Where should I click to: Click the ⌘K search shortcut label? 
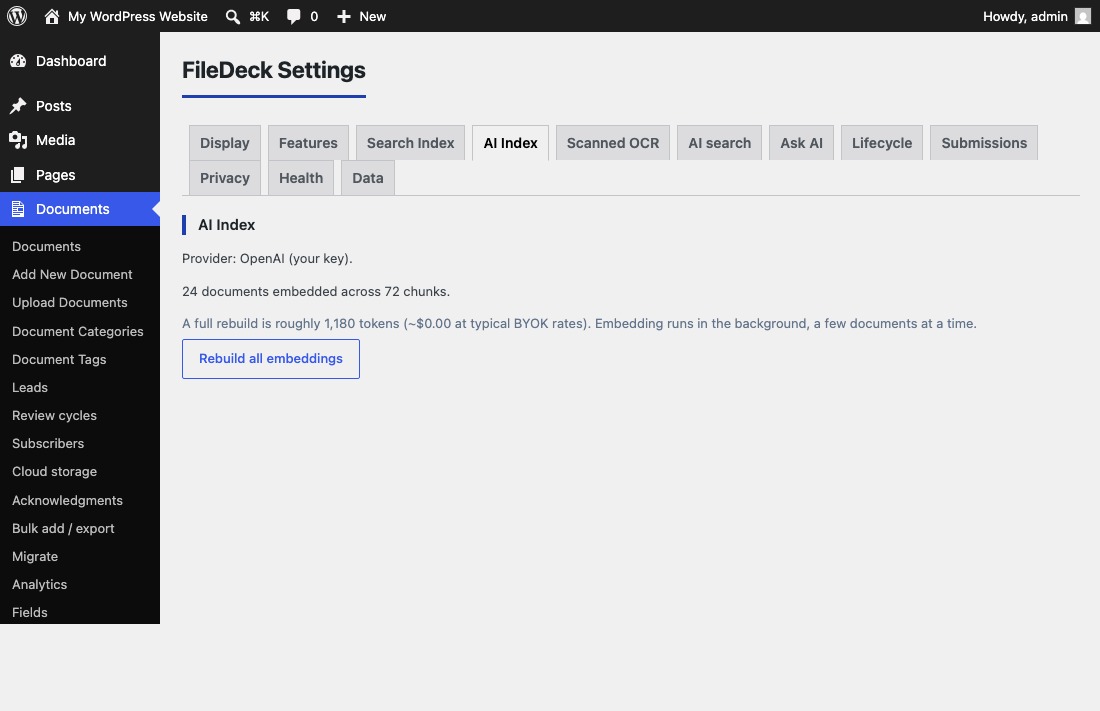[259, 16]
